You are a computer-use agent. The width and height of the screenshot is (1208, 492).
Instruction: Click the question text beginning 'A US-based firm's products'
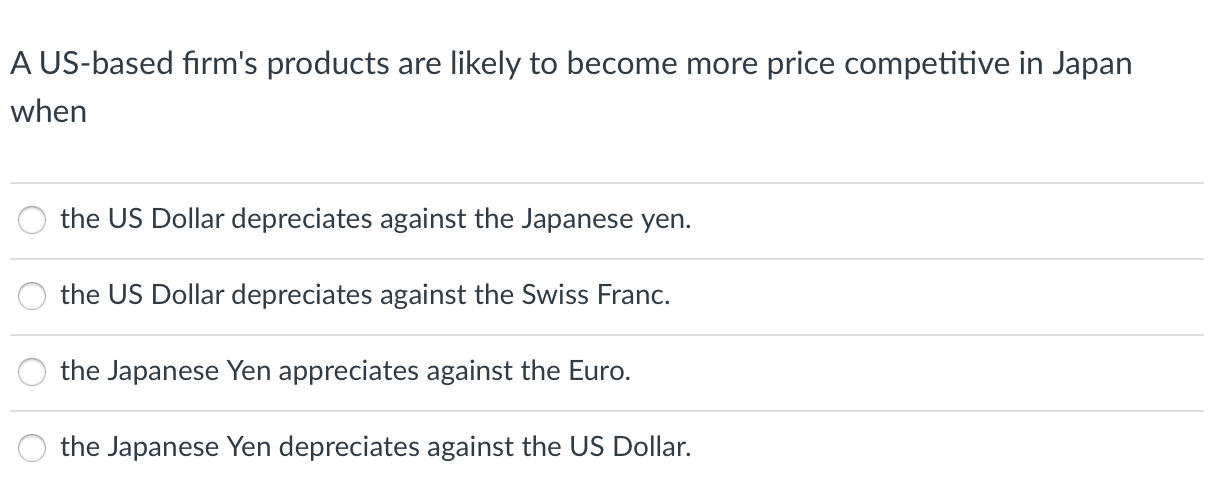coord(570,63)
